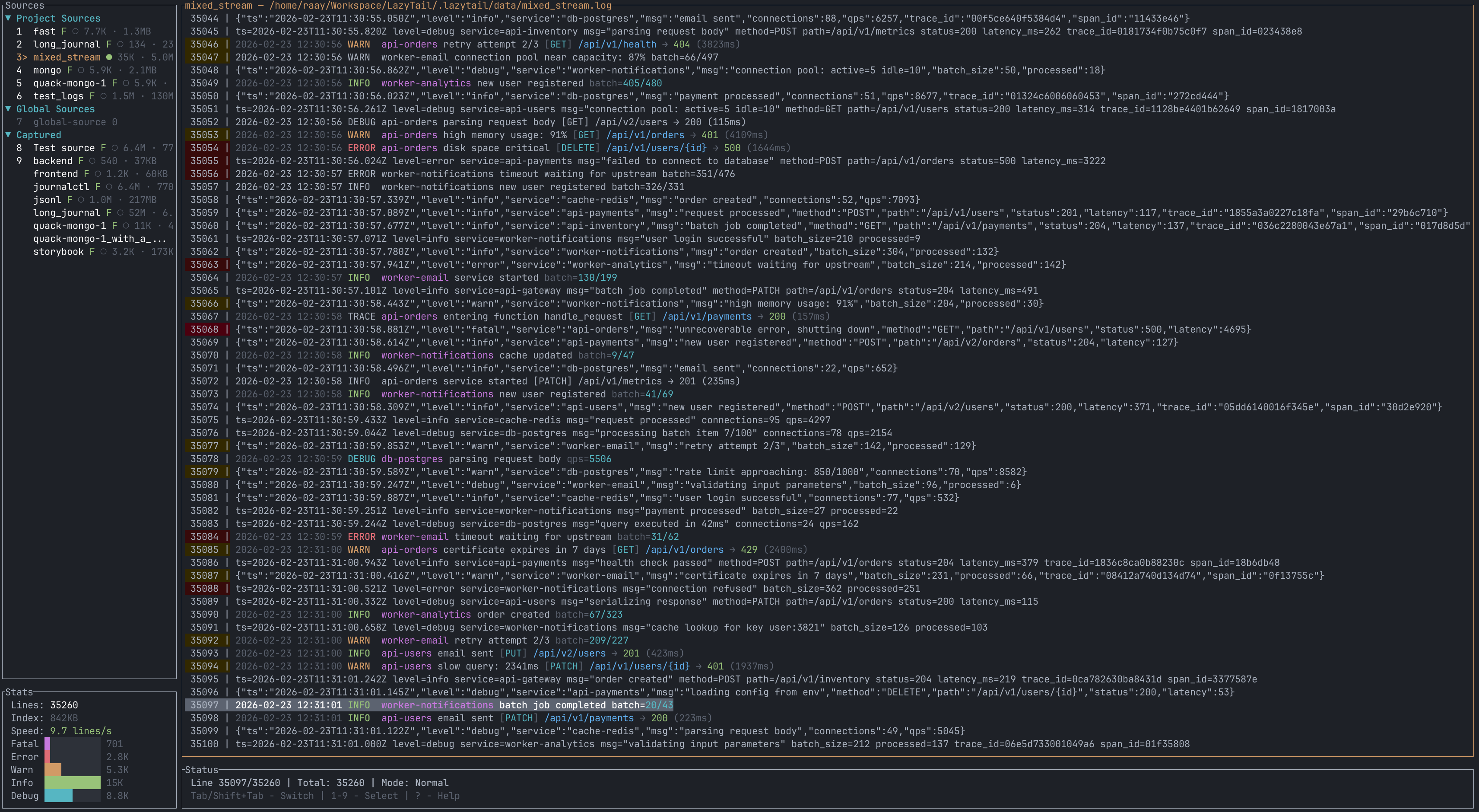1479x812 pixels.
Task: Select the global-source entry
Action: (69, 122)
